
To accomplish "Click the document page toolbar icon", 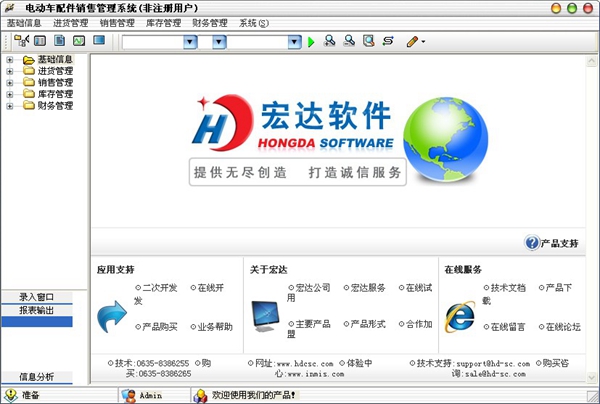I will tap(59, 41).
